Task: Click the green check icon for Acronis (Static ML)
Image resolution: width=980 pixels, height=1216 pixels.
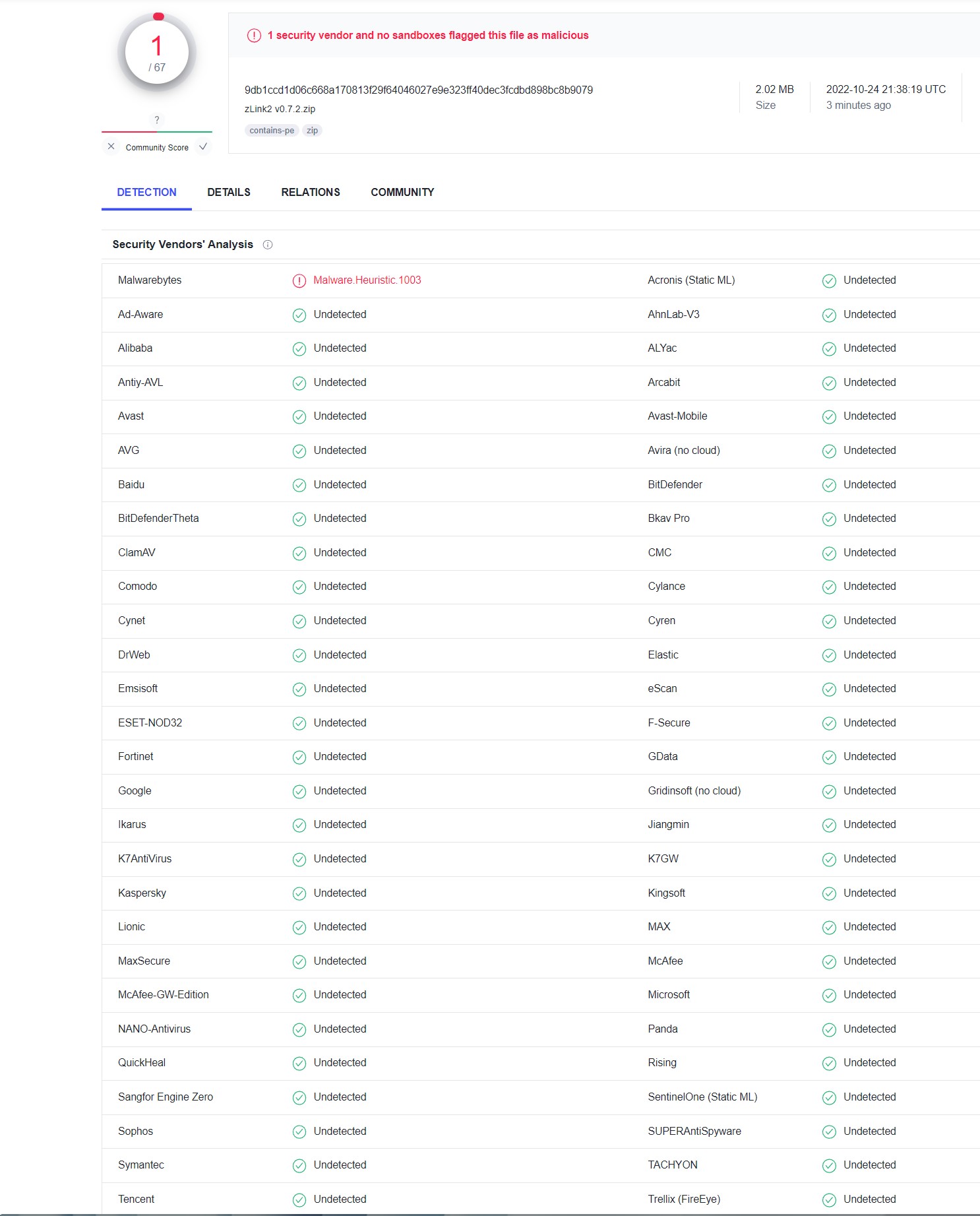Action: coord(830,281)
